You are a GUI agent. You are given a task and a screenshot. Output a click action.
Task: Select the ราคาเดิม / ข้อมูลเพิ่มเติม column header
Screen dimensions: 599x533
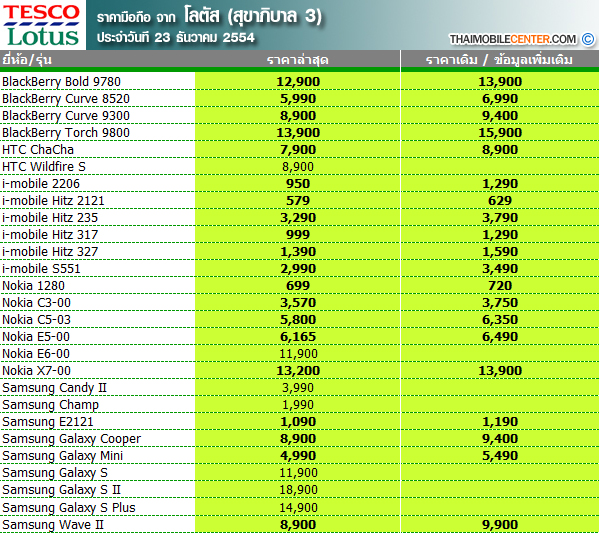(x=499, y=60)
